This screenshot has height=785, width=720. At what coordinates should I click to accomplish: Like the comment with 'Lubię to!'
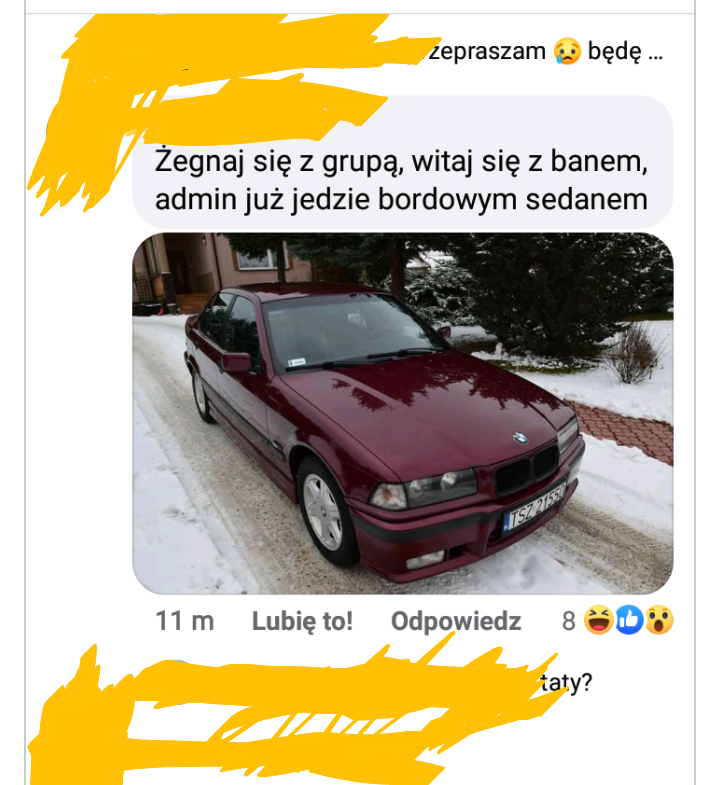tap(302, 621)
